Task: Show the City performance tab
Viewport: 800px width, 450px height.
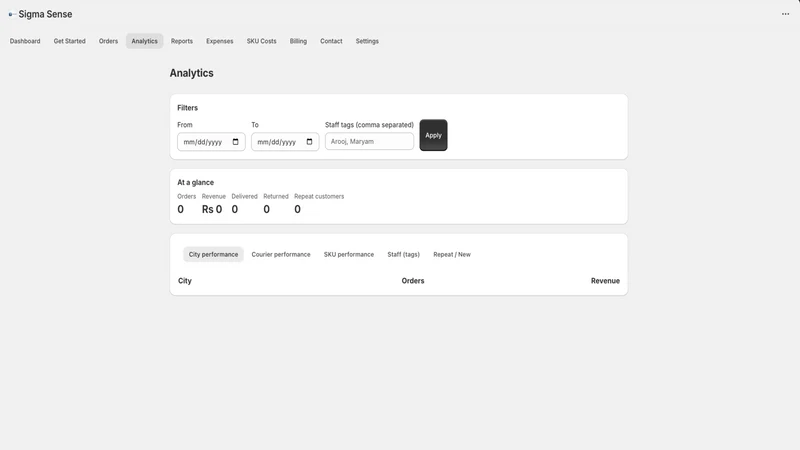Action: tap(213, 254)
